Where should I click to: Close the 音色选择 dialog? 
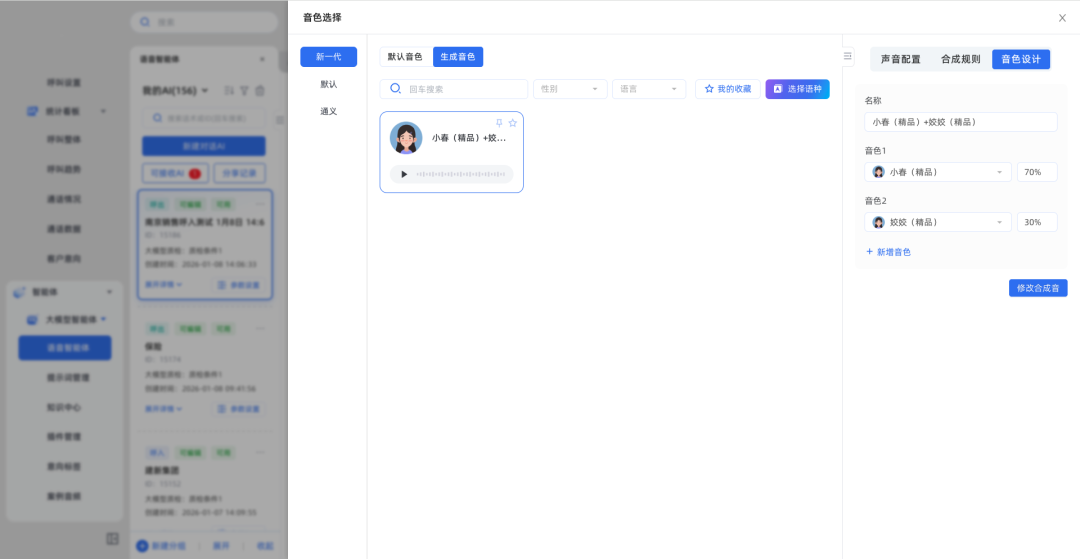point(1062,18)
